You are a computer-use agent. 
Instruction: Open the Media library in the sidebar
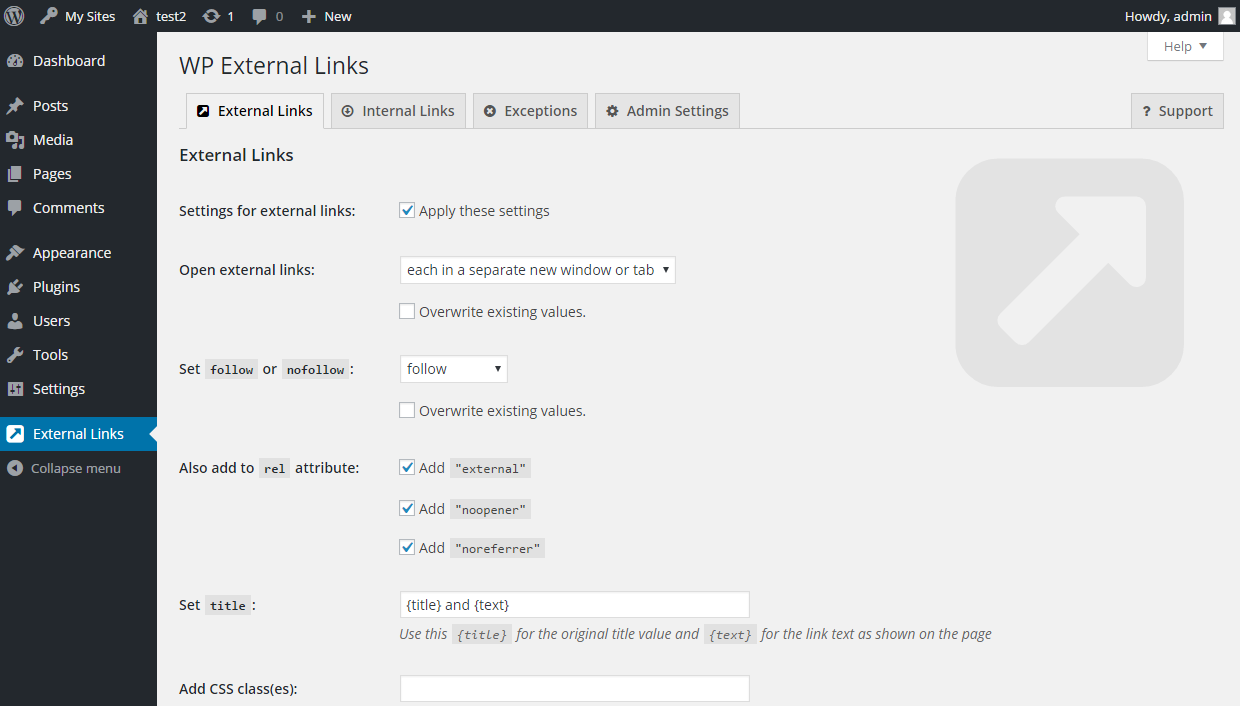pyautogui.click(x=52, y=140)
